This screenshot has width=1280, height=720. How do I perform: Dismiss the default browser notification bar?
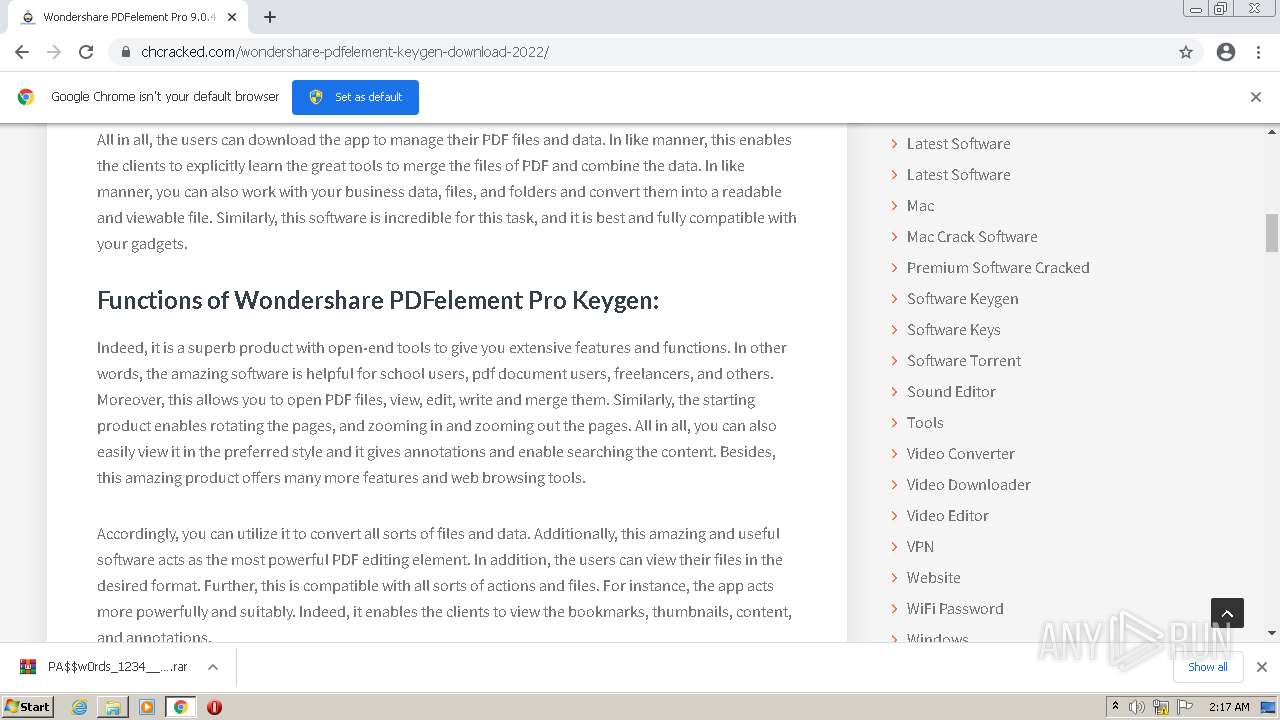click(1256, 97)
